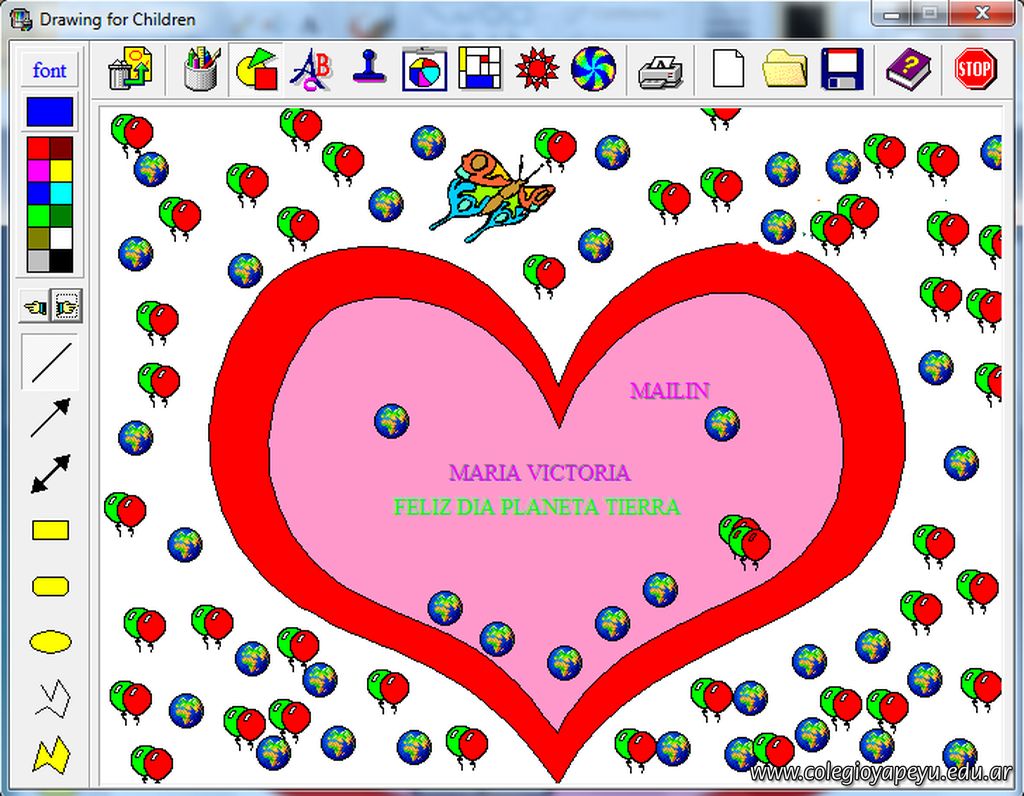
Task: Click the font button
Action: click(49, 70)
